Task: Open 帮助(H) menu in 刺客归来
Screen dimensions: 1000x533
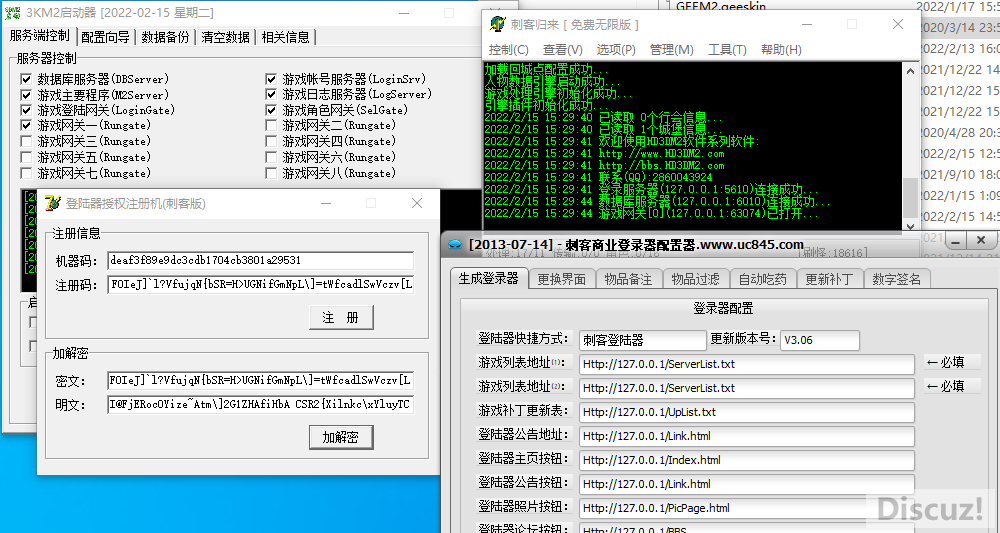Action: 781,50
